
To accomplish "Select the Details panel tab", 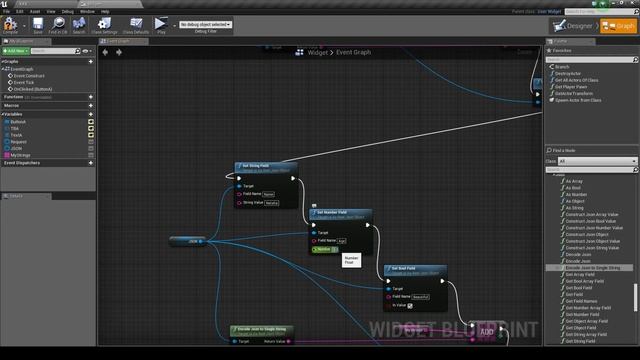I will (x=26, y=196).
